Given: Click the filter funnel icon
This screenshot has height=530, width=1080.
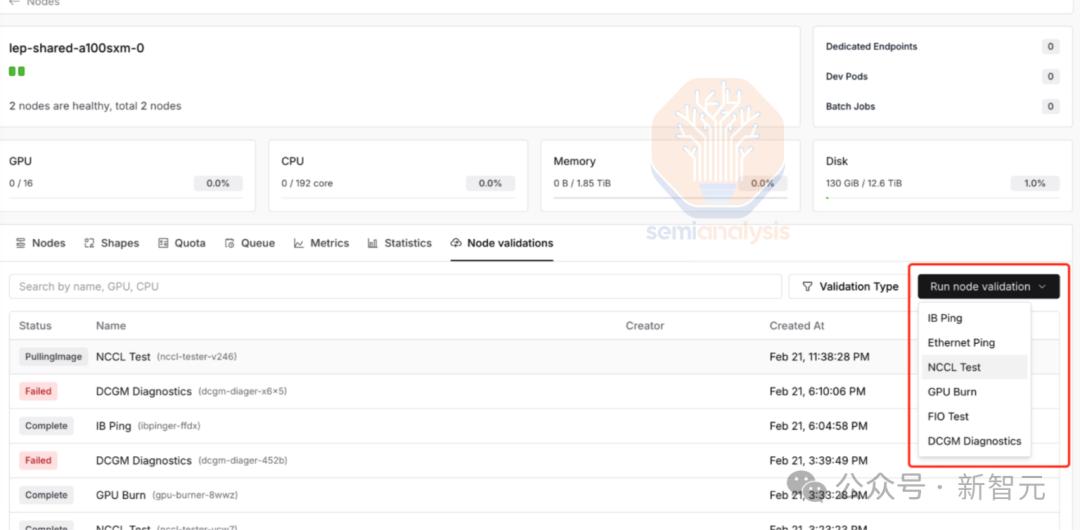Looking at the screenshot, I should click(807, 287).
